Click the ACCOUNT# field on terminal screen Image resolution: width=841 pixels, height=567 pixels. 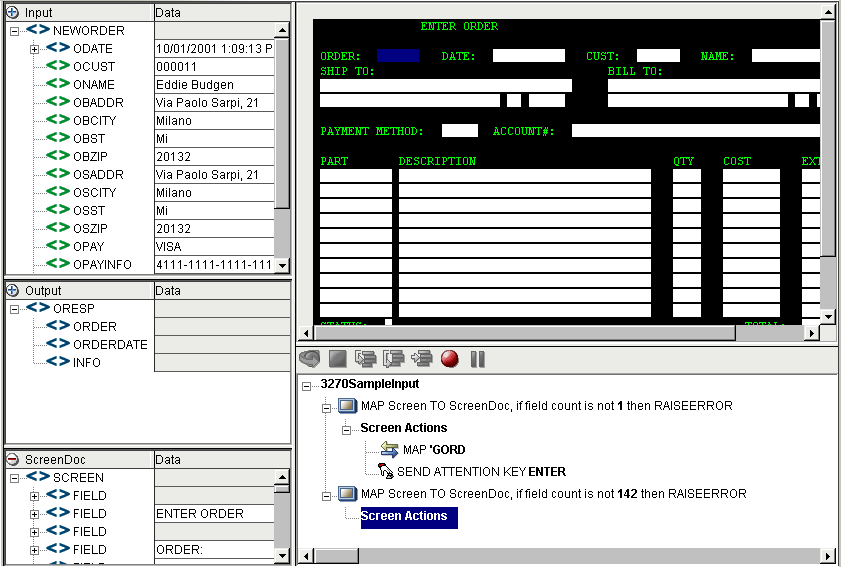(x=696, y=130)
